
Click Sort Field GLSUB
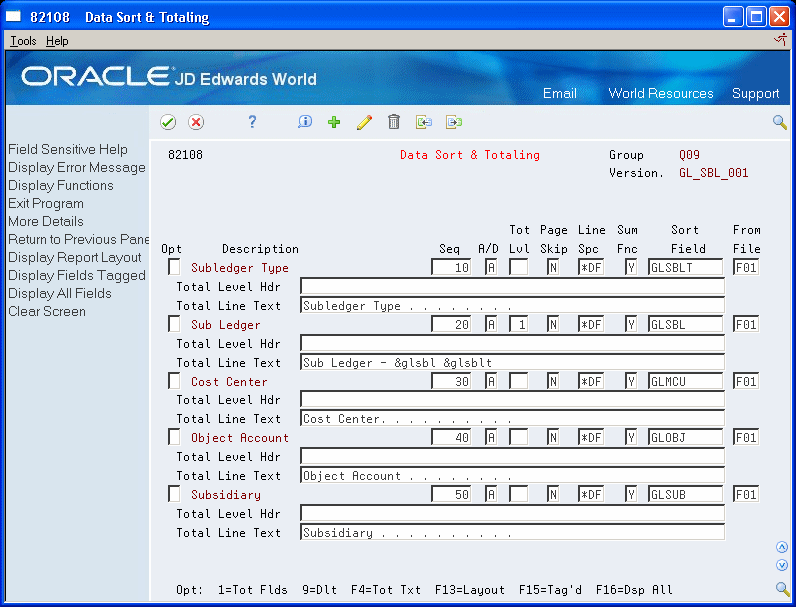click(x=685, y=494)
